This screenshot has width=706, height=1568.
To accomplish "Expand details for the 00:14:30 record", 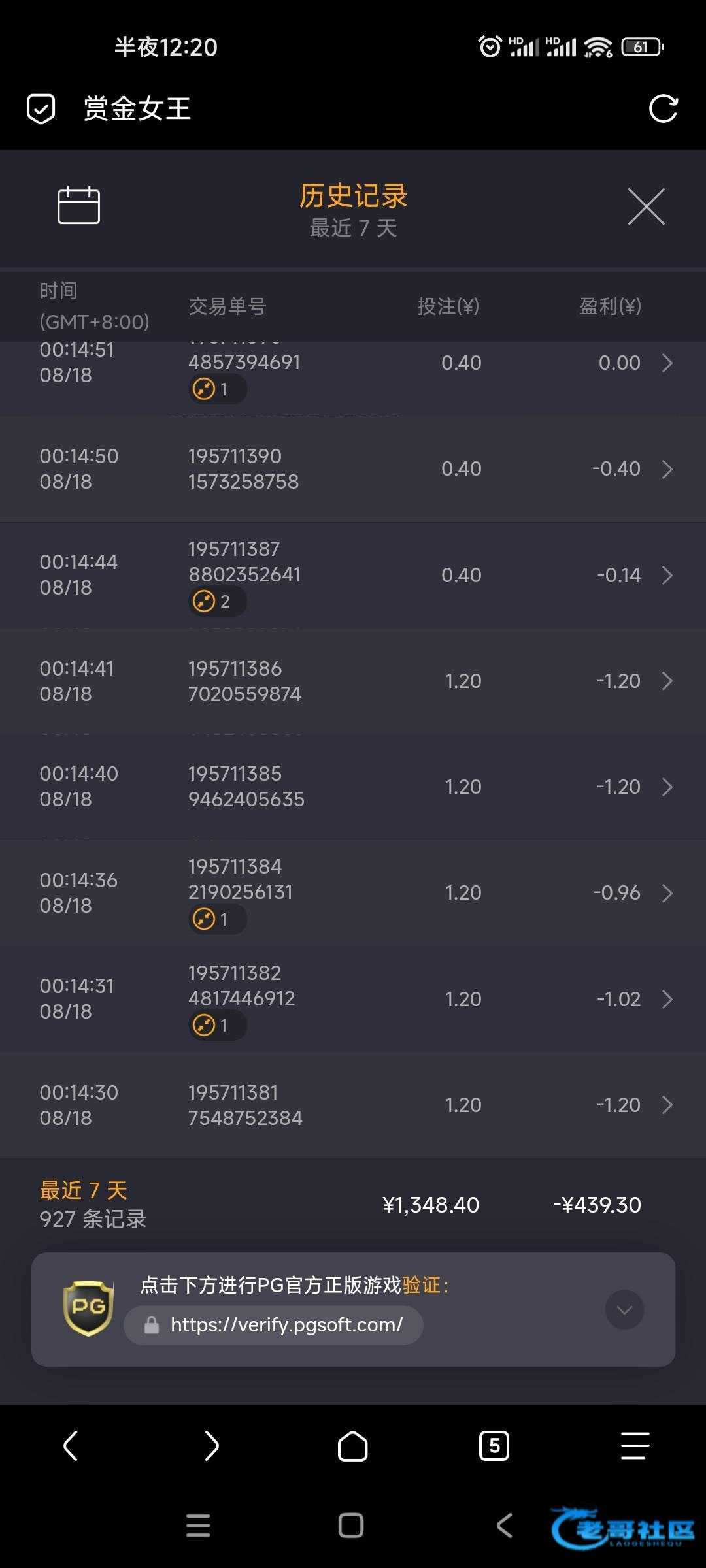I will click(667, 1105).
